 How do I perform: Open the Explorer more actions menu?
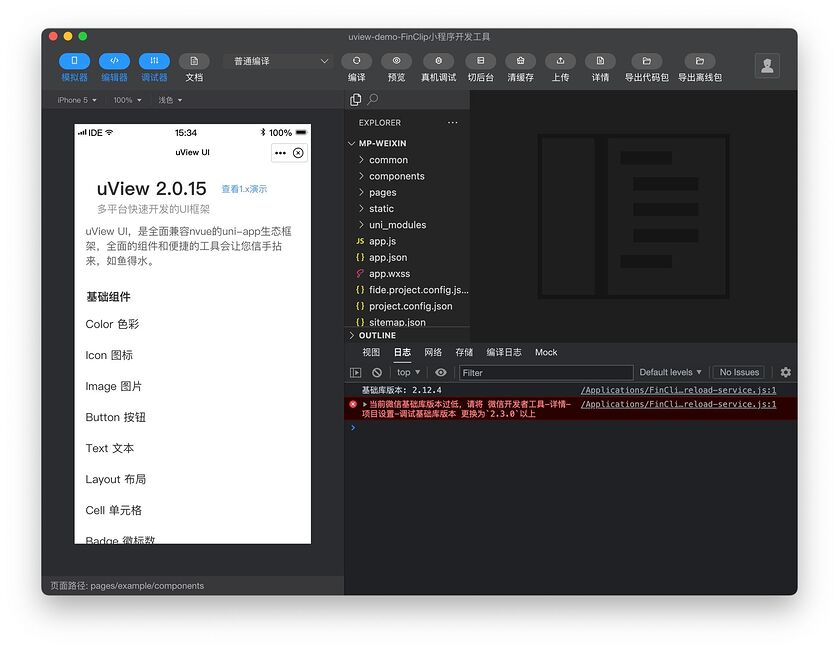tap(453, 123)
